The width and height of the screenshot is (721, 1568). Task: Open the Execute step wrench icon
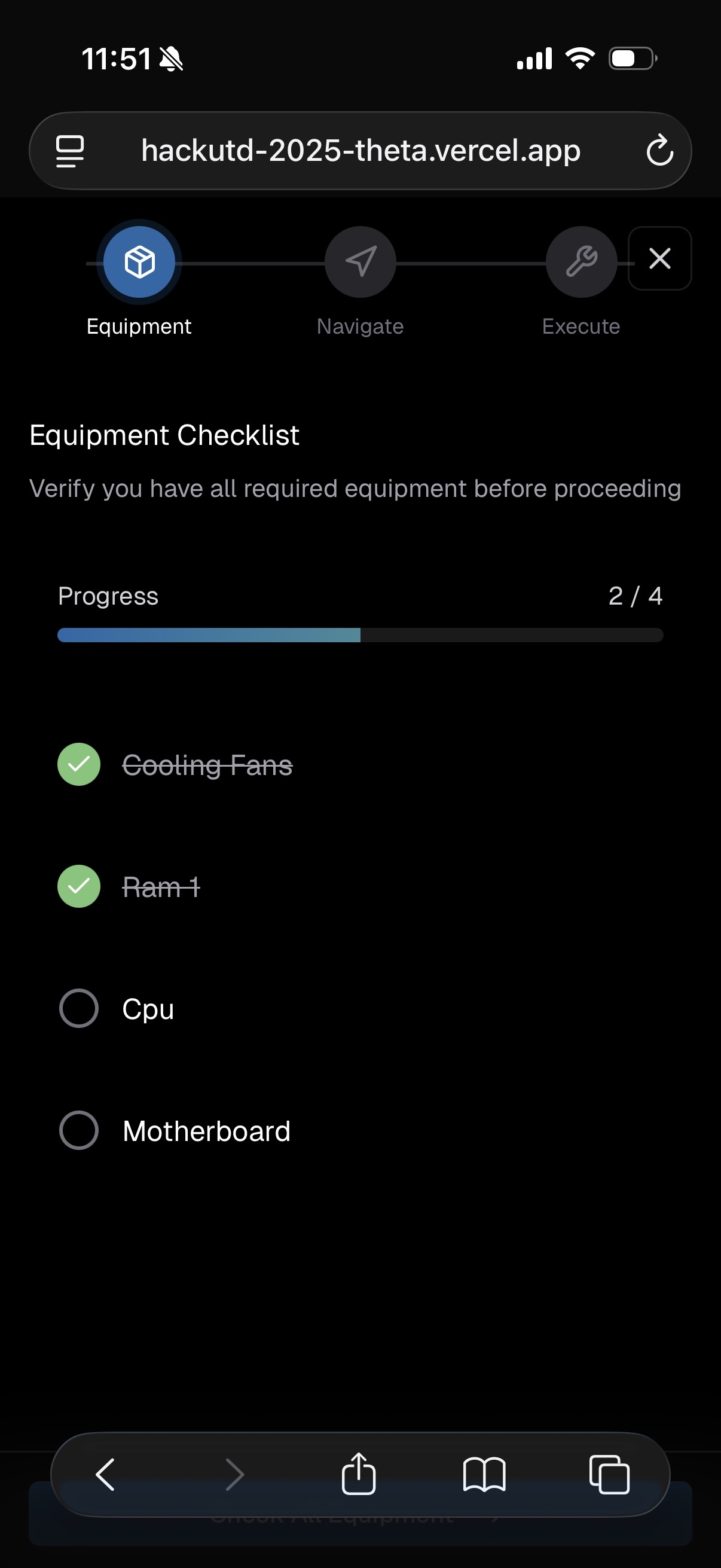point(581,262)
